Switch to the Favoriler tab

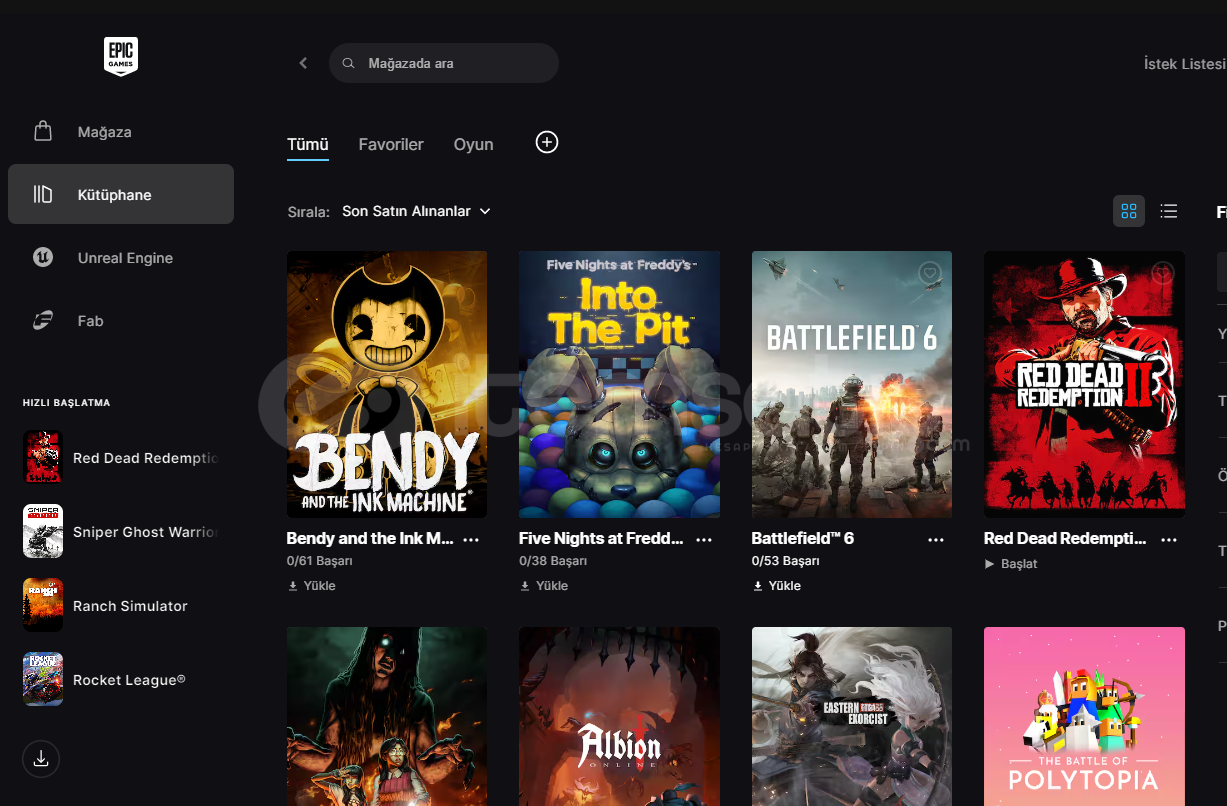pyautogui.click(x=391, y=144)
